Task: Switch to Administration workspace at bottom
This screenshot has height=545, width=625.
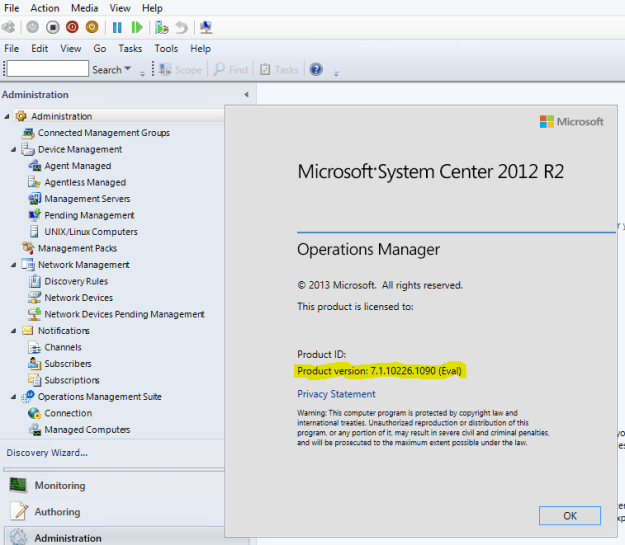Action: [68, 538]
